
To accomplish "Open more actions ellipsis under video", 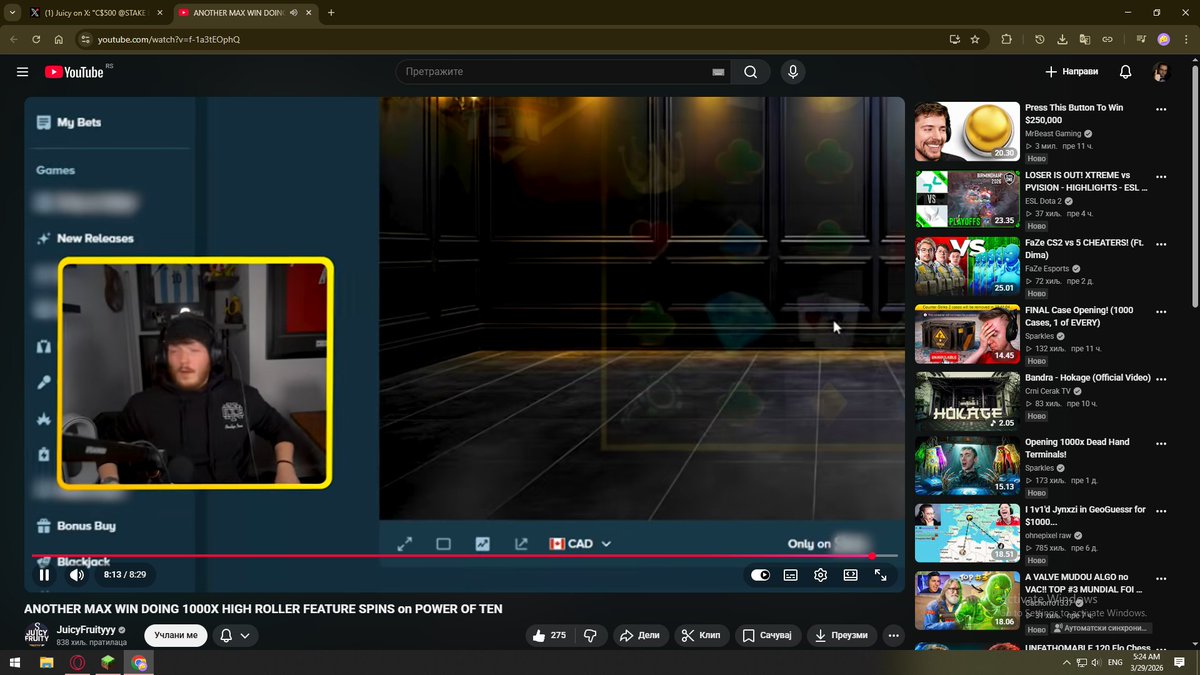I will click(x=894, y=635).
